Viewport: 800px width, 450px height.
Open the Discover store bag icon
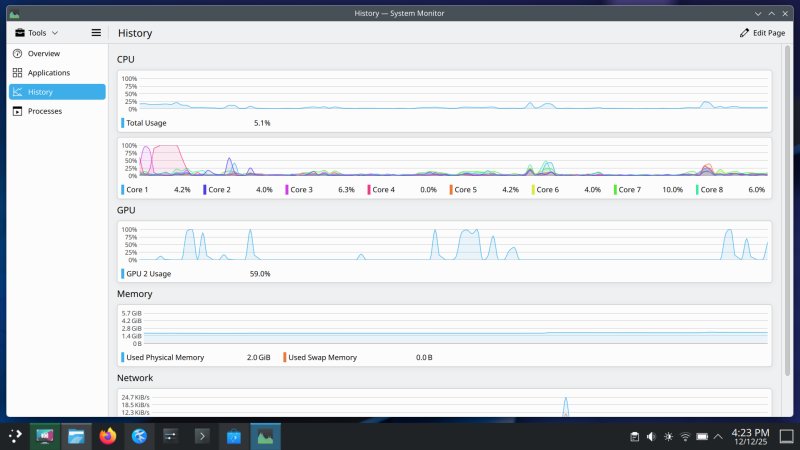tap(234, 436)
